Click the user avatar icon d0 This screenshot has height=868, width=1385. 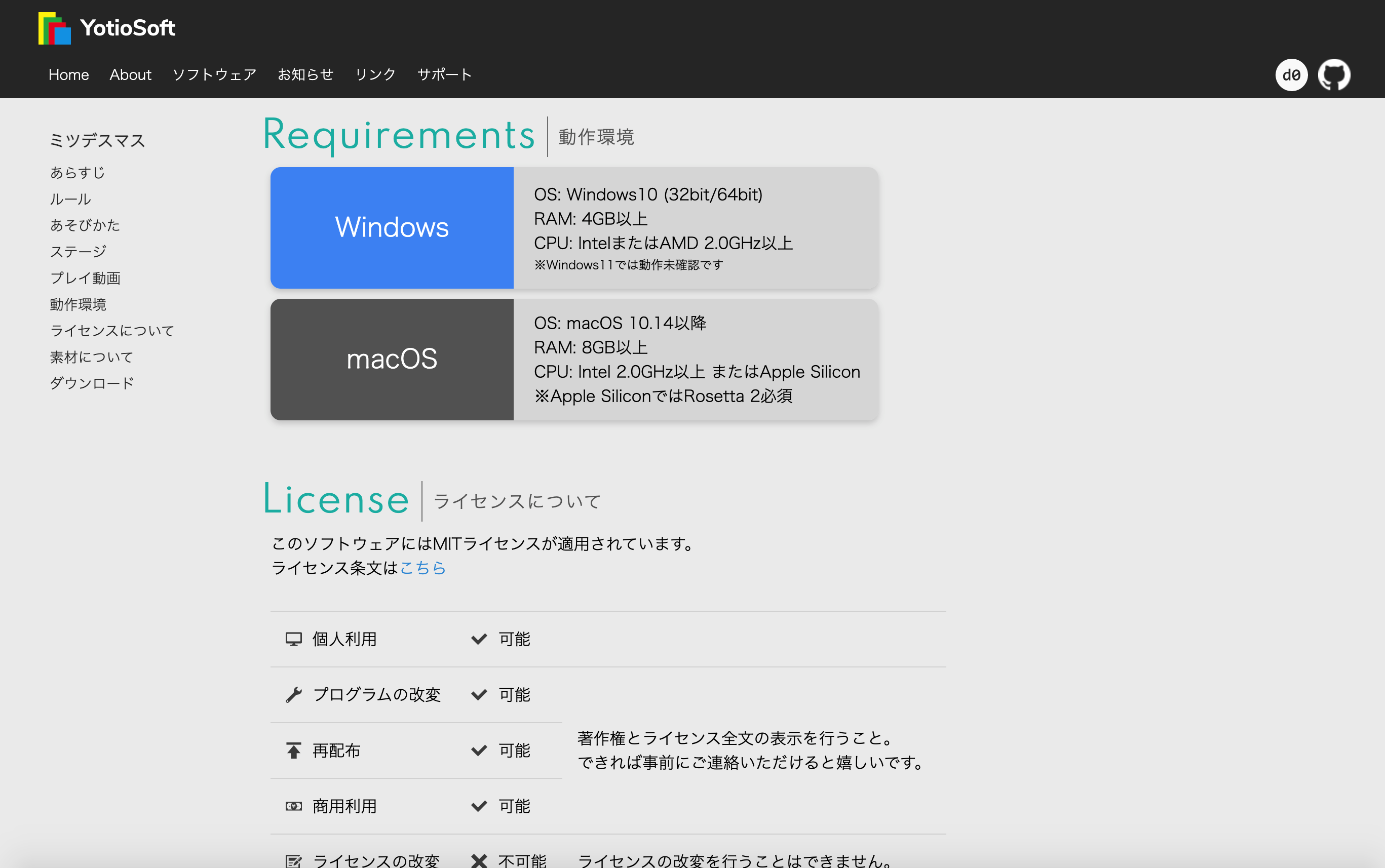pyautogui.click(x=1291, y=74)
